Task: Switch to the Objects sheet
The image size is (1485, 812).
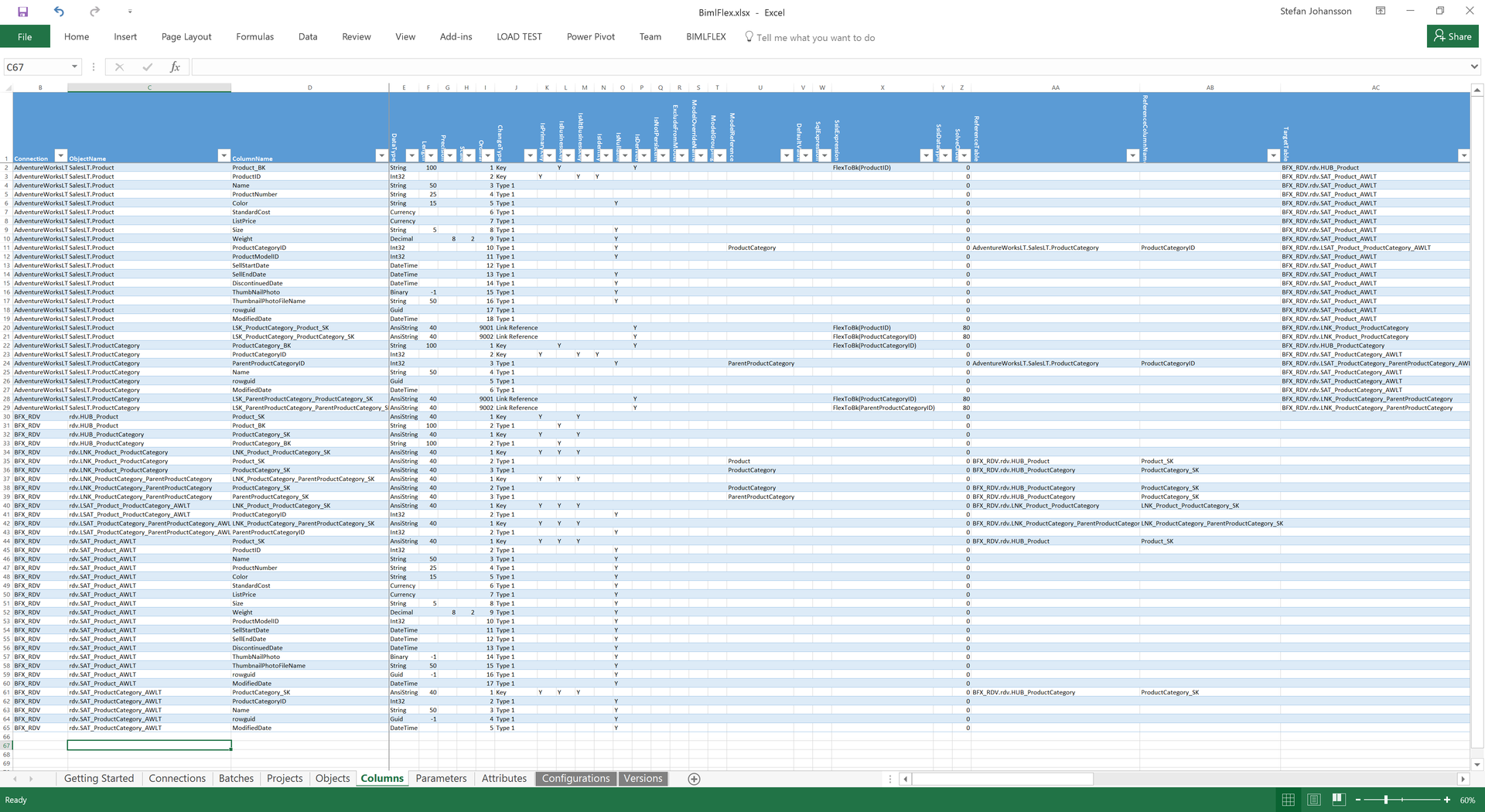Action: point(333,779)
